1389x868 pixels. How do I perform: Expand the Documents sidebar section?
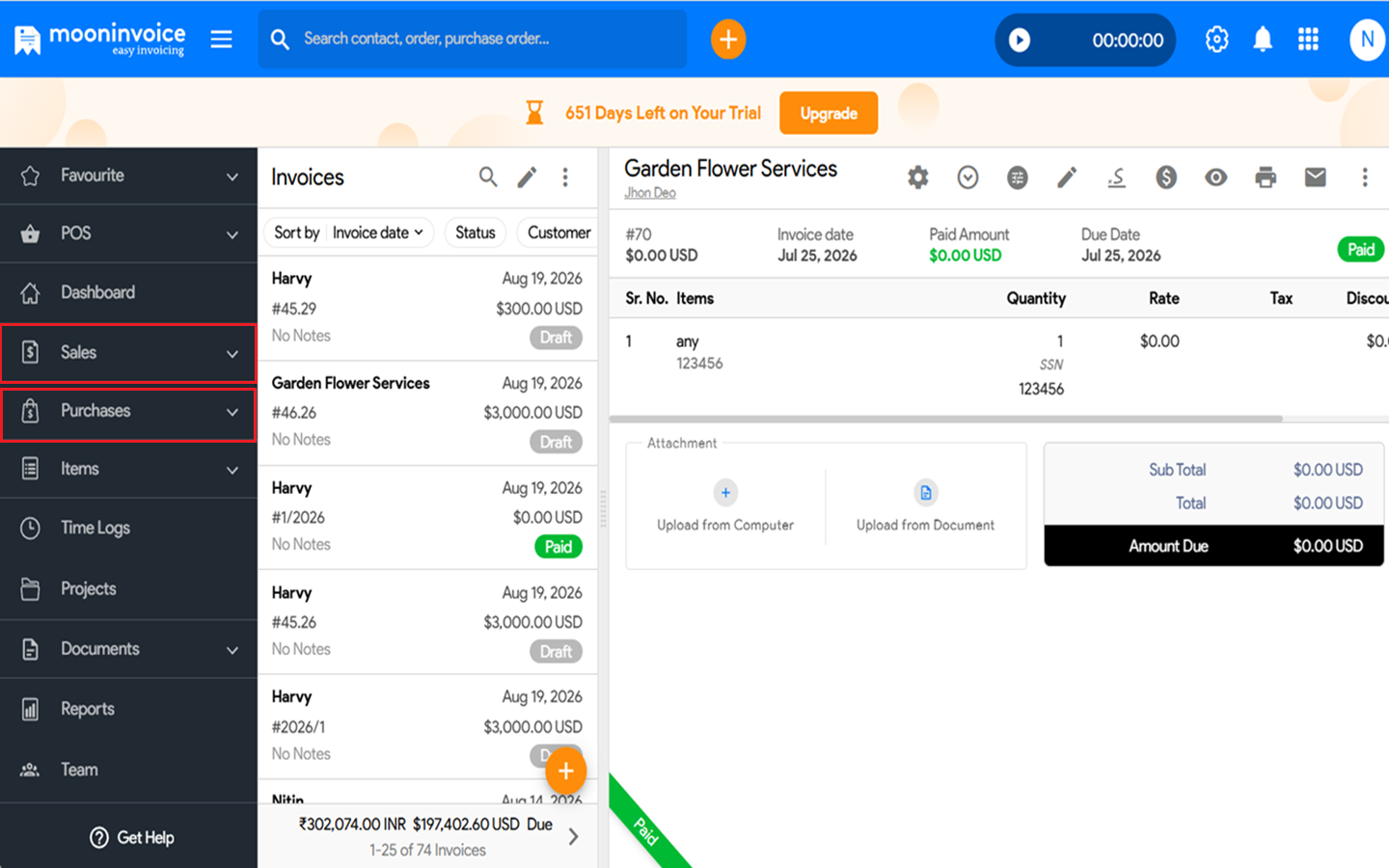[129, 649]
